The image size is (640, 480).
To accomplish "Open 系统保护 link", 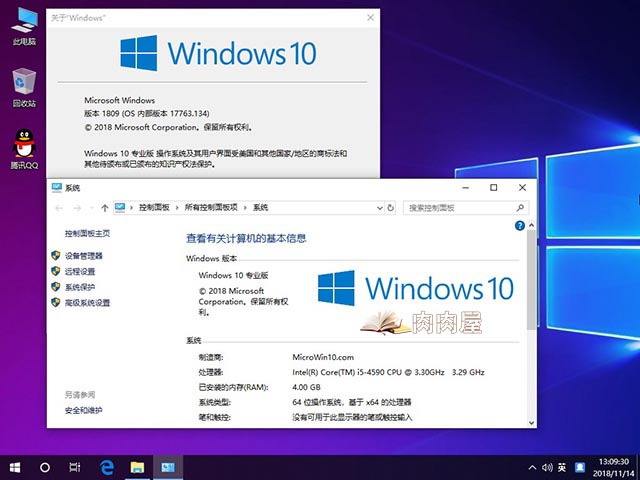I will click(80, 287).
